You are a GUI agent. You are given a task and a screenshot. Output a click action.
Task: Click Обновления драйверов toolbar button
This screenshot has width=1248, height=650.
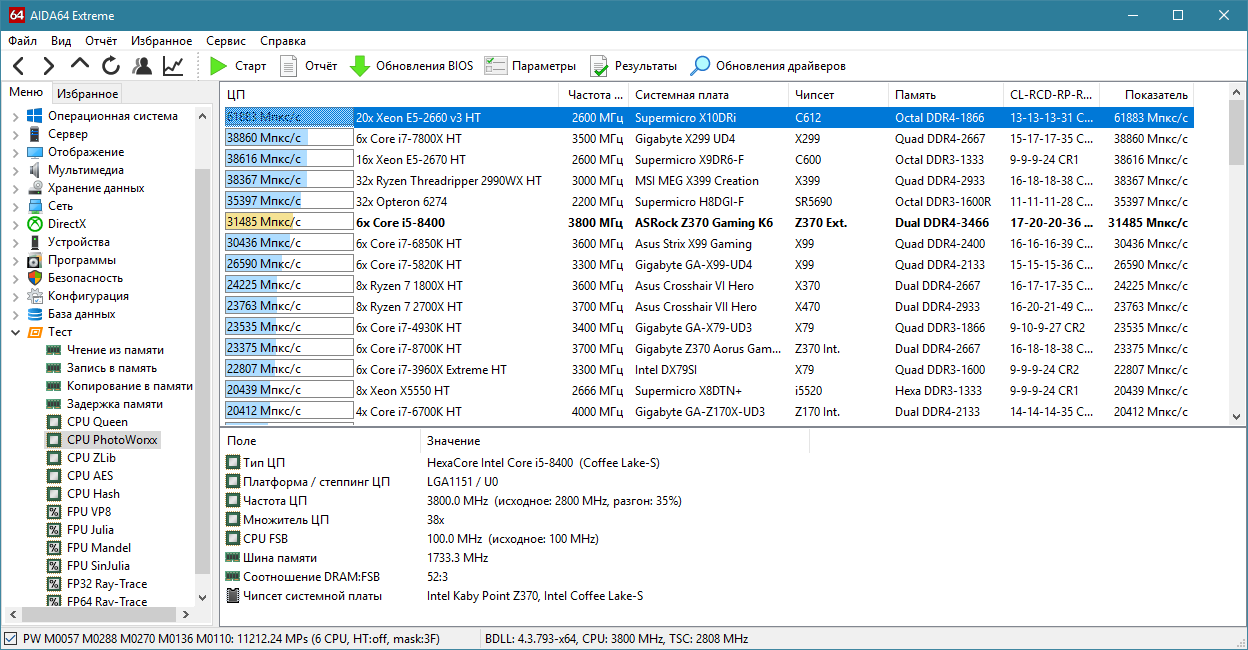coord(768,66)
